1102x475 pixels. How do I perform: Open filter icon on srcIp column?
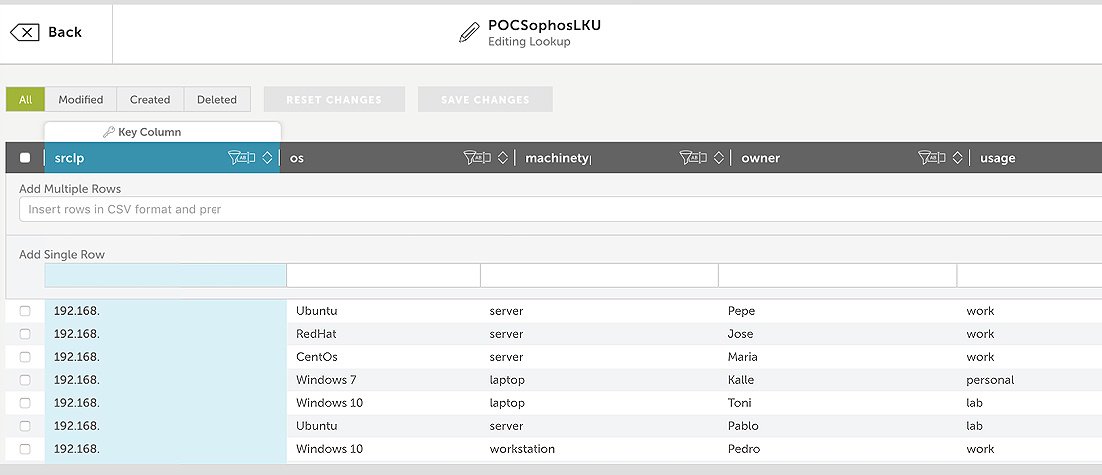[242, 158]
